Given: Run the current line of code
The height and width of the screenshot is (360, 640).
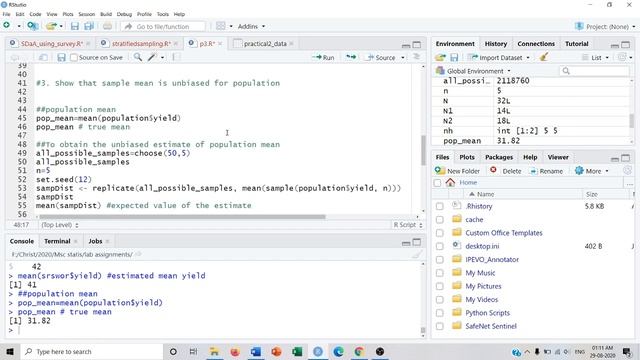Looking at the screenshot, I should (323, 58).
